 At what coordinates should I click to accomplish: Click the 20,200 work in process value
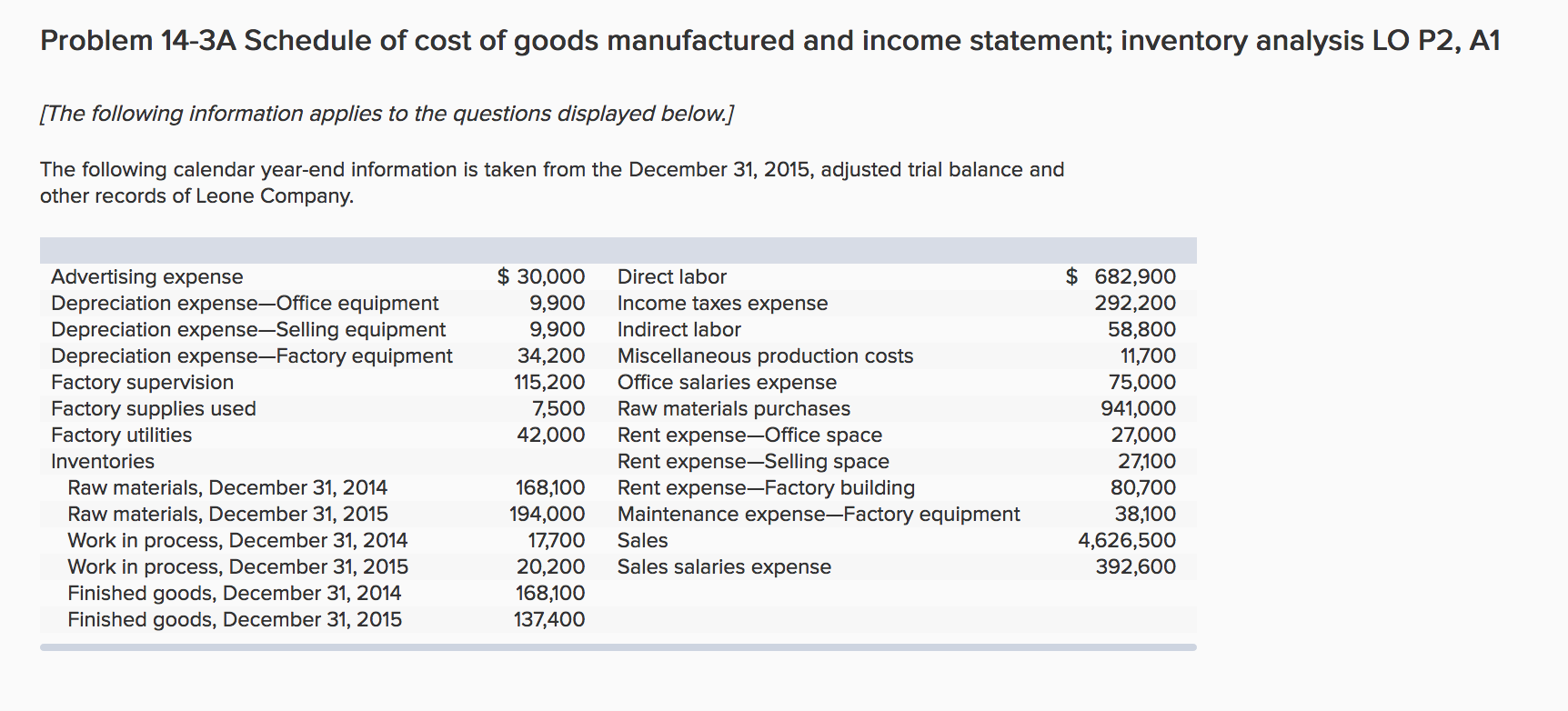[x=551, y=566]
